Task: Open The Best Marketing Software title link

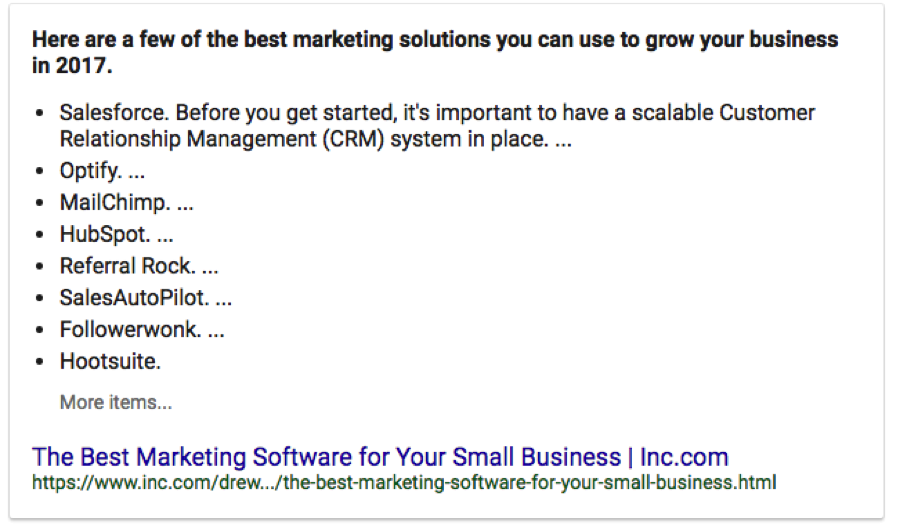Action: point(380,457)
